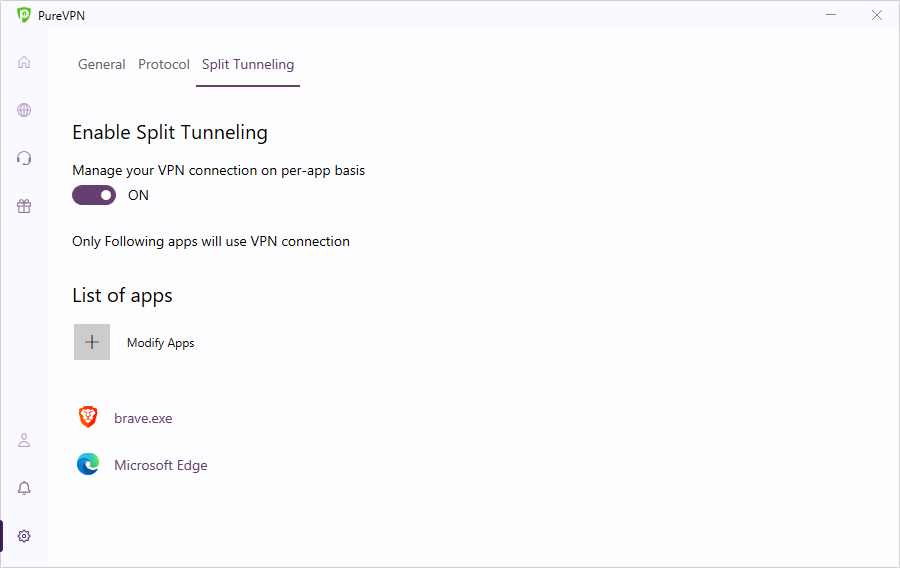Select the brave.exe list entry
Image resolution: width=900 pixels, height=568 pixels.
click(x=143, y=418)
